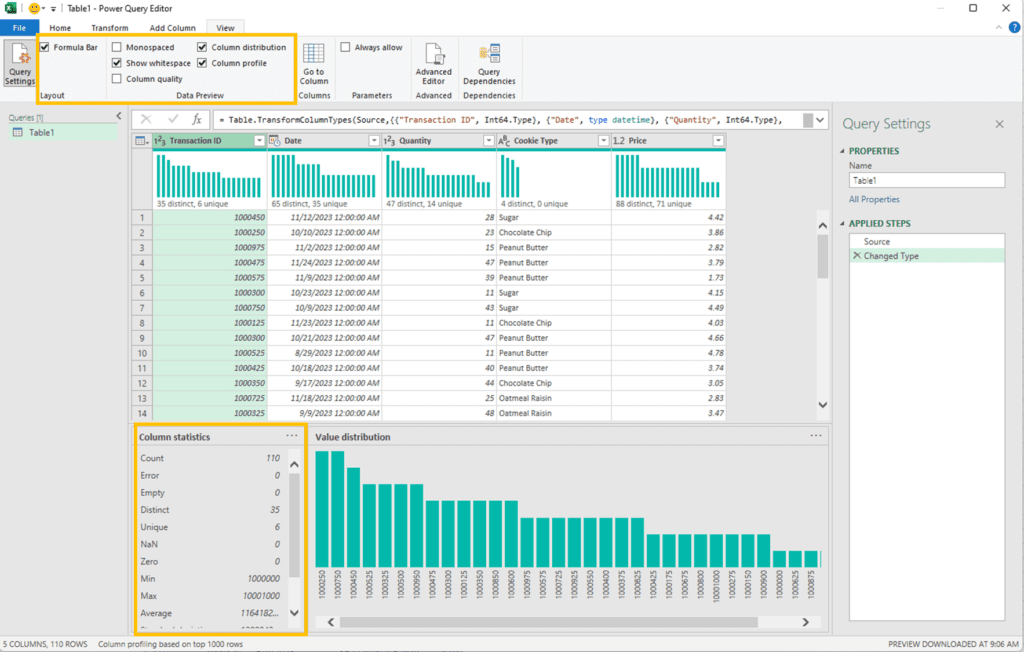Click the Date column data type icon

point(274,141)
